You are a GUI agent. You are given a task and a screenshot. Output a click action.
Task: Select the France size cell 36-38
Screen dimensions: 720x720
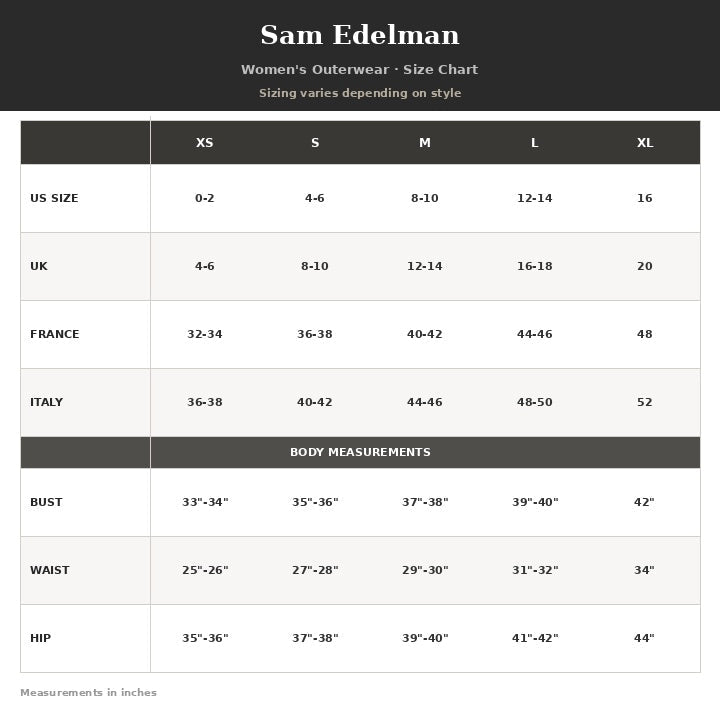click(x=315, y=334)
